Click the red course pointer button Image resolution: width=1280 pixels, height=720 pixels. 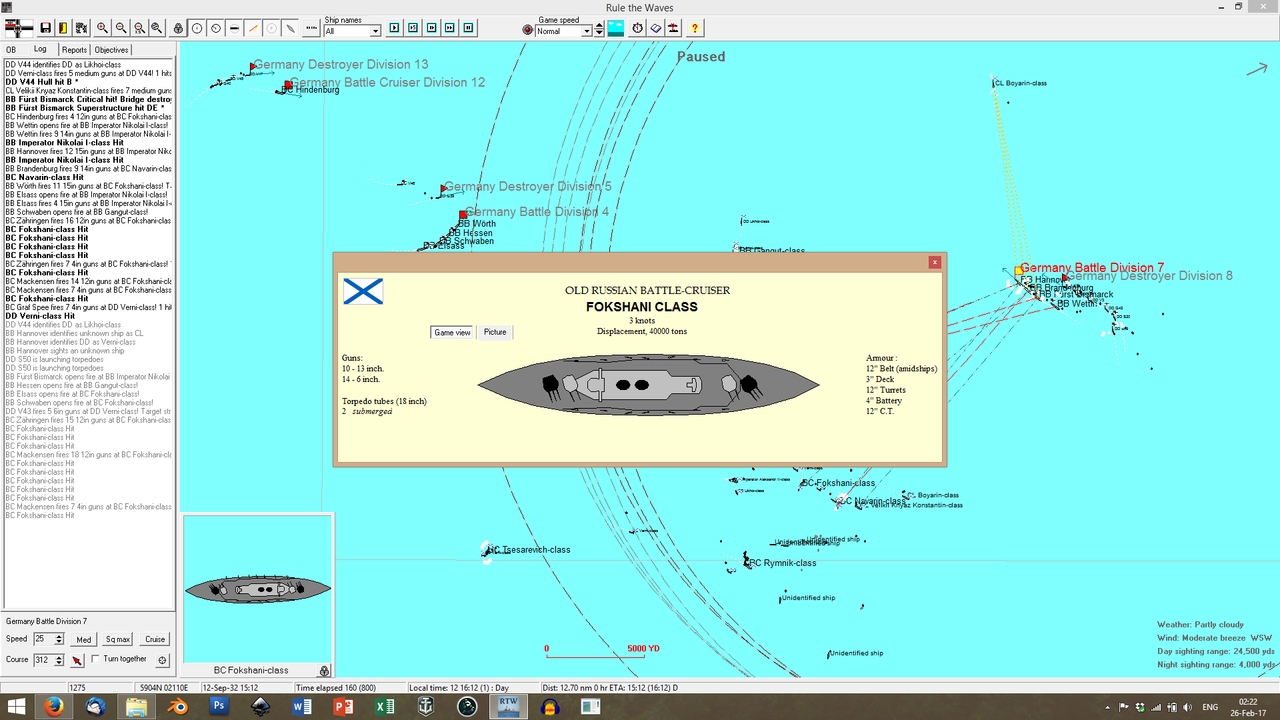pos(77,659)
